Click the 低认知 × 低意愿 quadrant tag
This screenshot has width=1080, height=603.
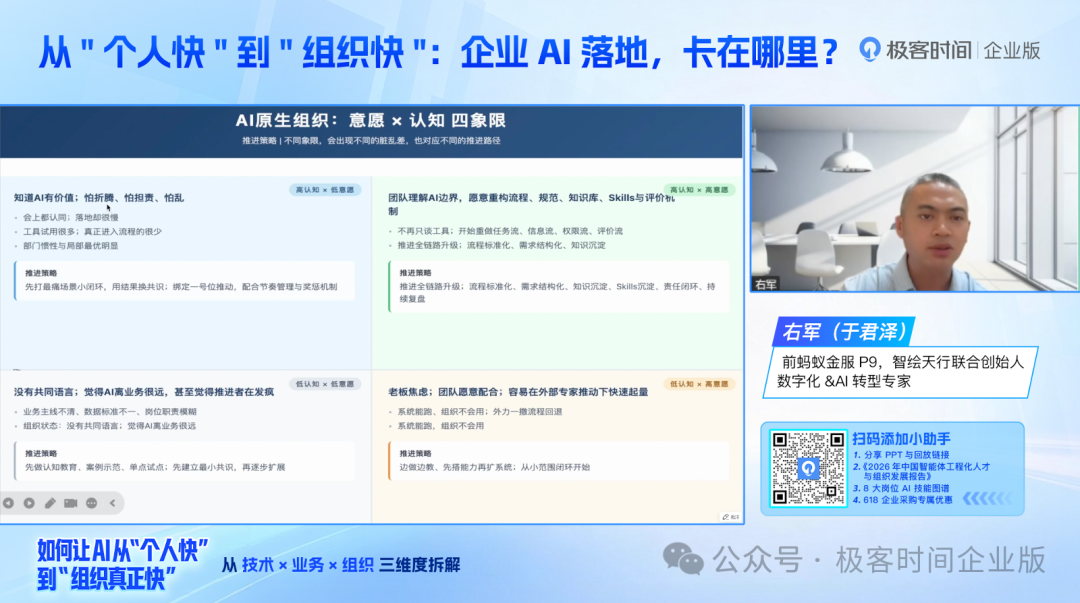pos(324,384)
